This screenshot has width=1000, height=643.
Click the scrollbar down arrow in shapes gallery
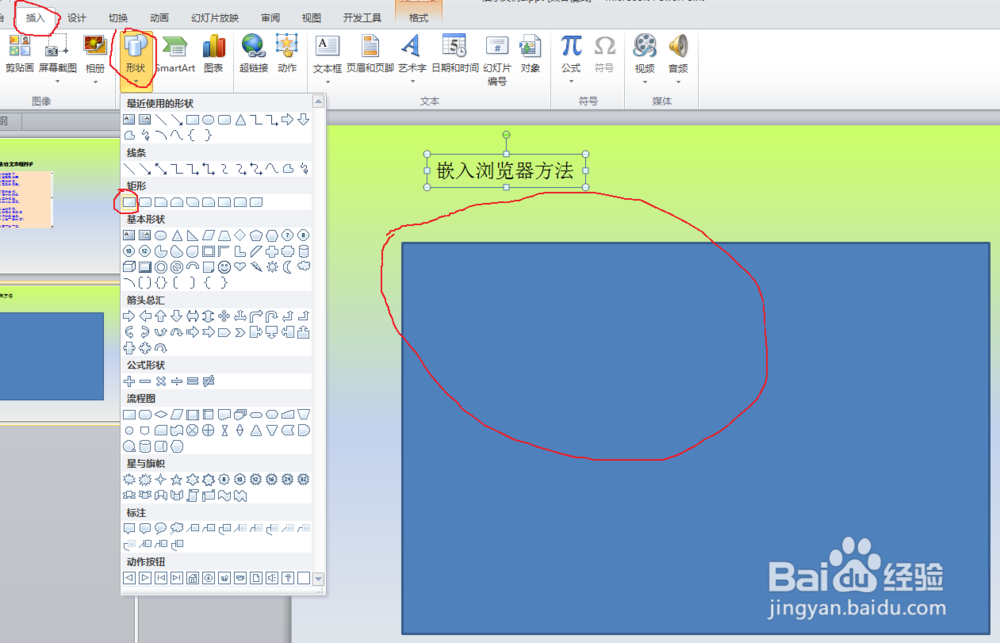pos(317,578)
